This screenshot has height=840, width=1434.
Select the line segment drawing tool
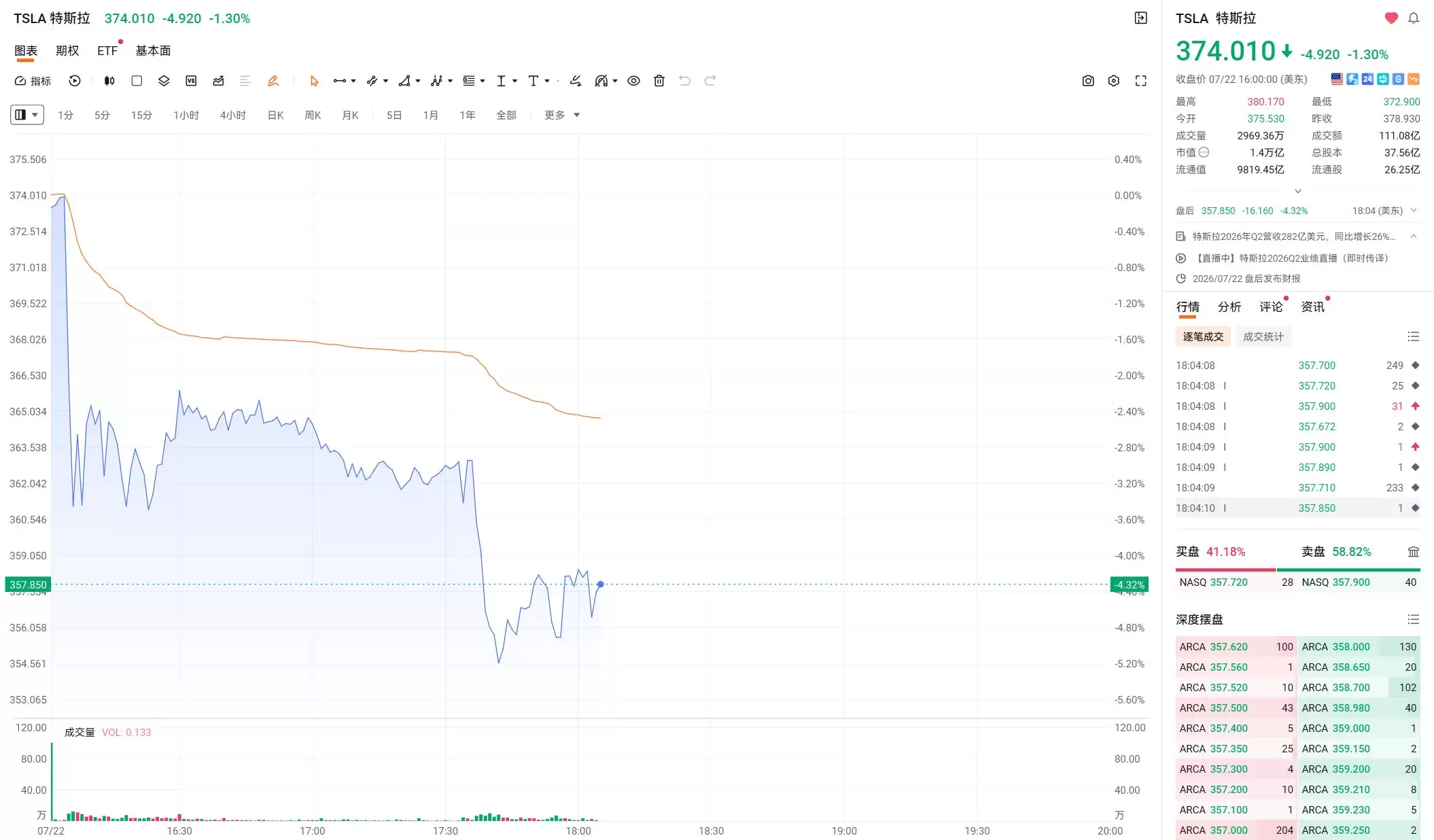click(340, 81)
